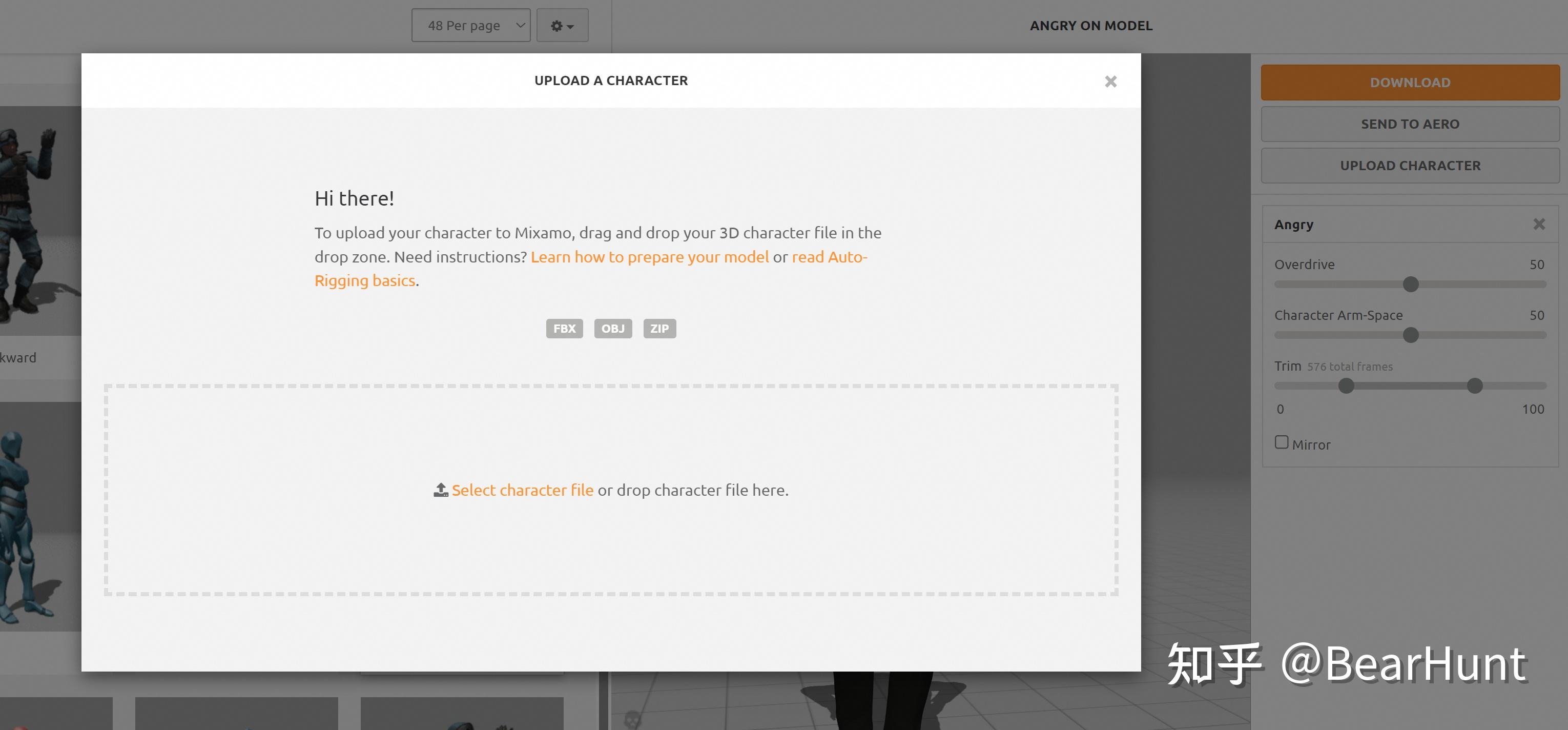
Task: Click Select character file link
Action: 522,490
